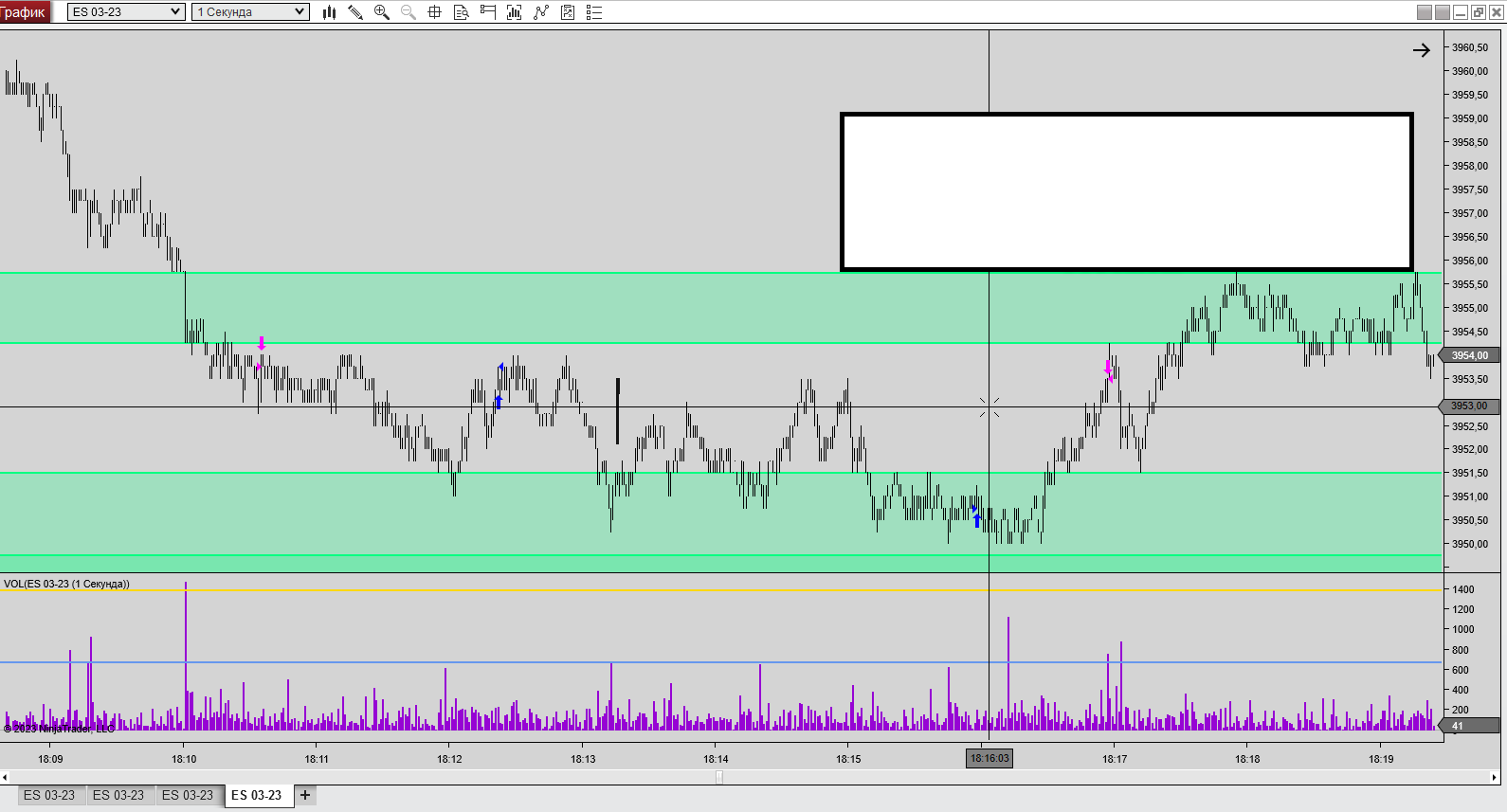
Task: Switch to the first ES 03-23 tab
Action: point(49,795)
